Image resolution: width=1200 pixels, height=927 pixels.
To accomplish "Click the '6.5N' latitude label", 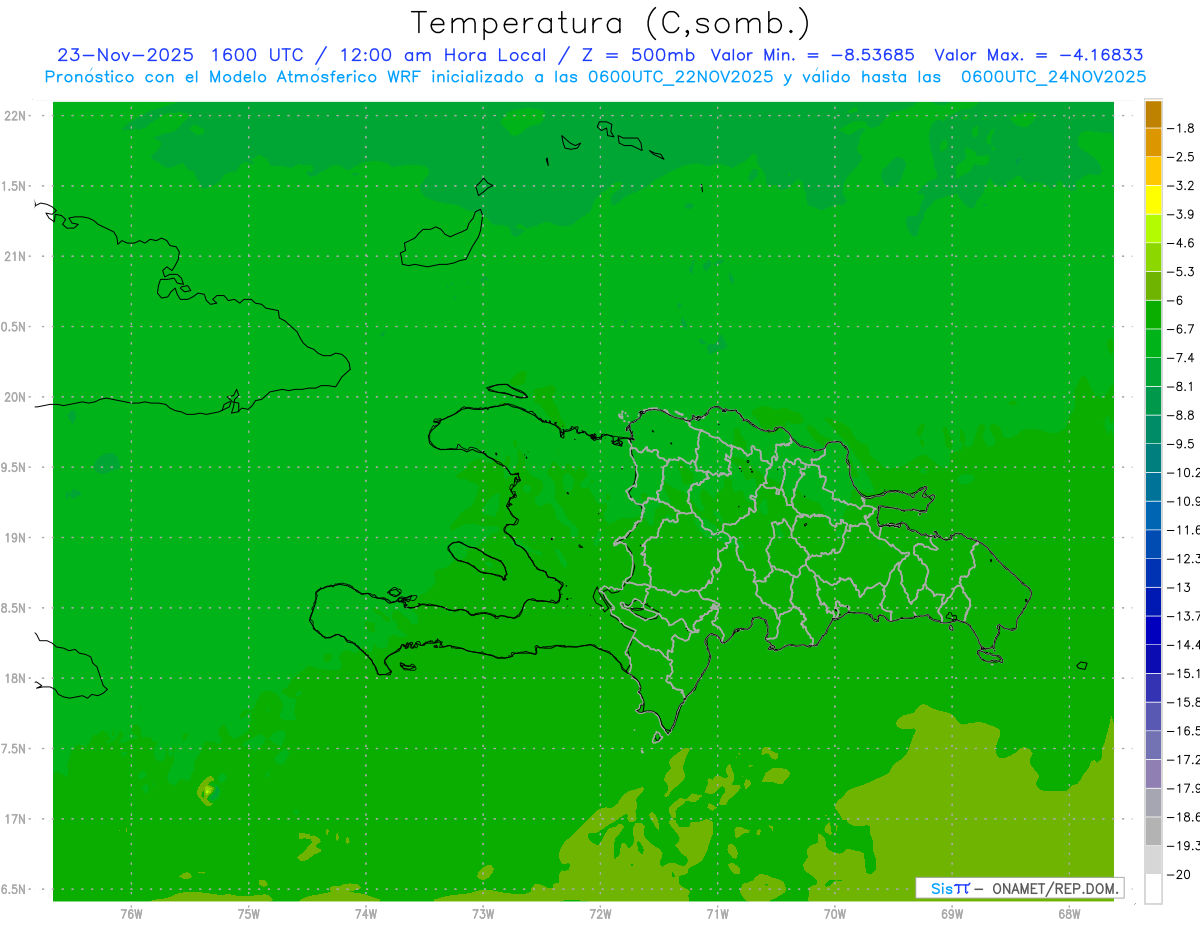I will [x=14, y=889].
